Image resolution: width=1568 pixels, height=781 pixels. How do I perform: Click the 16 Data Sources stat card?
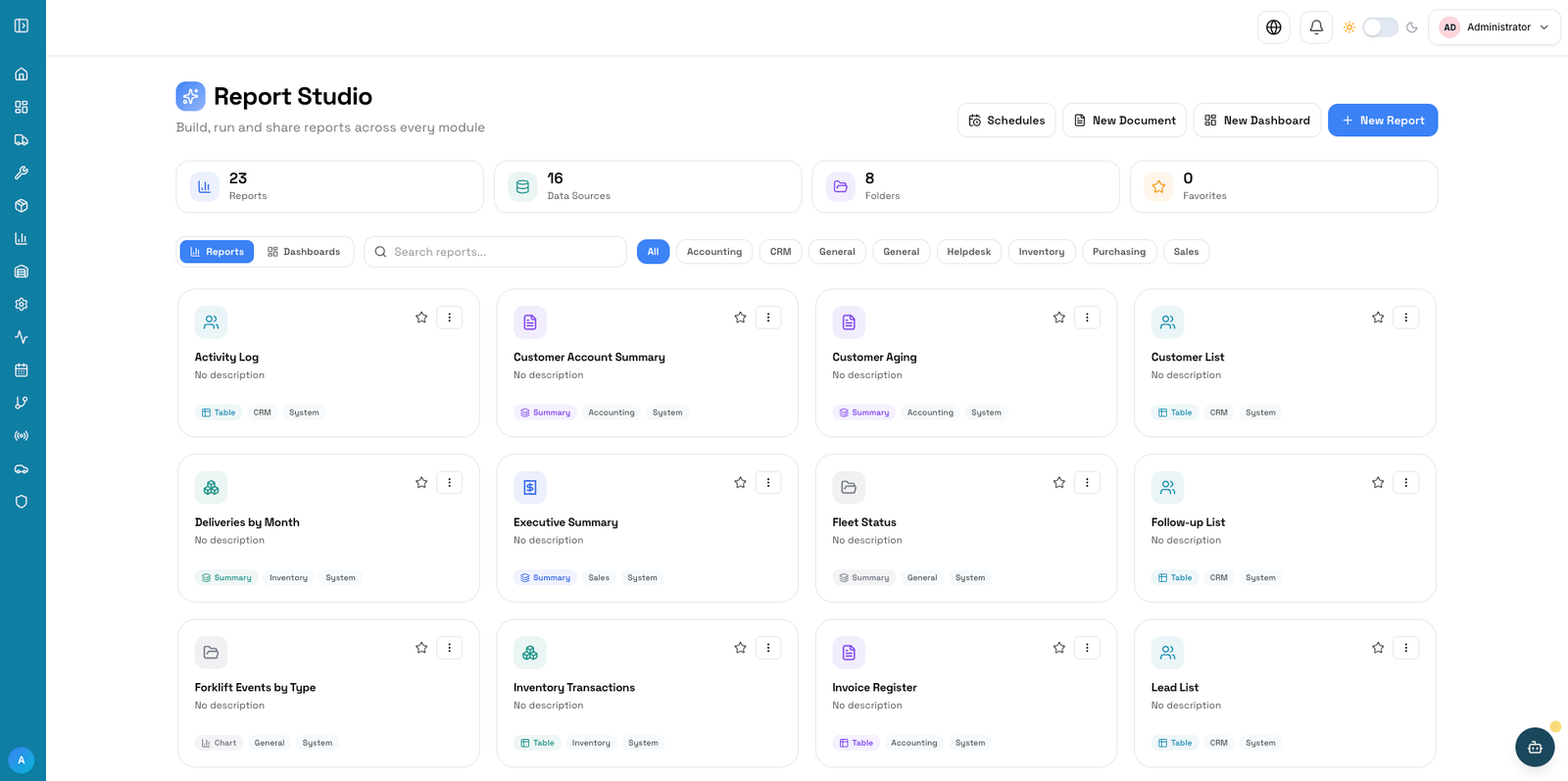tap(648, 186)
